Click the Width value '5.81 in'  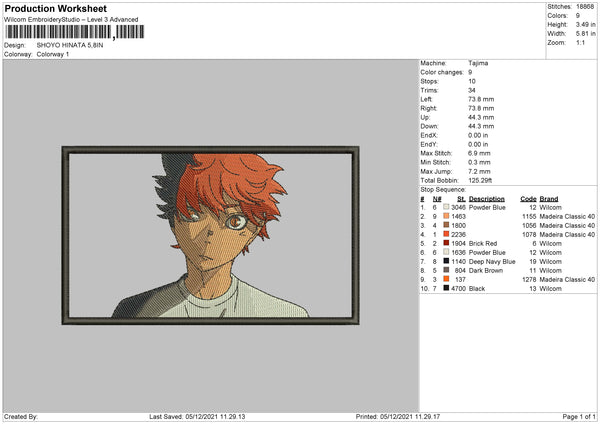[585, 34]
